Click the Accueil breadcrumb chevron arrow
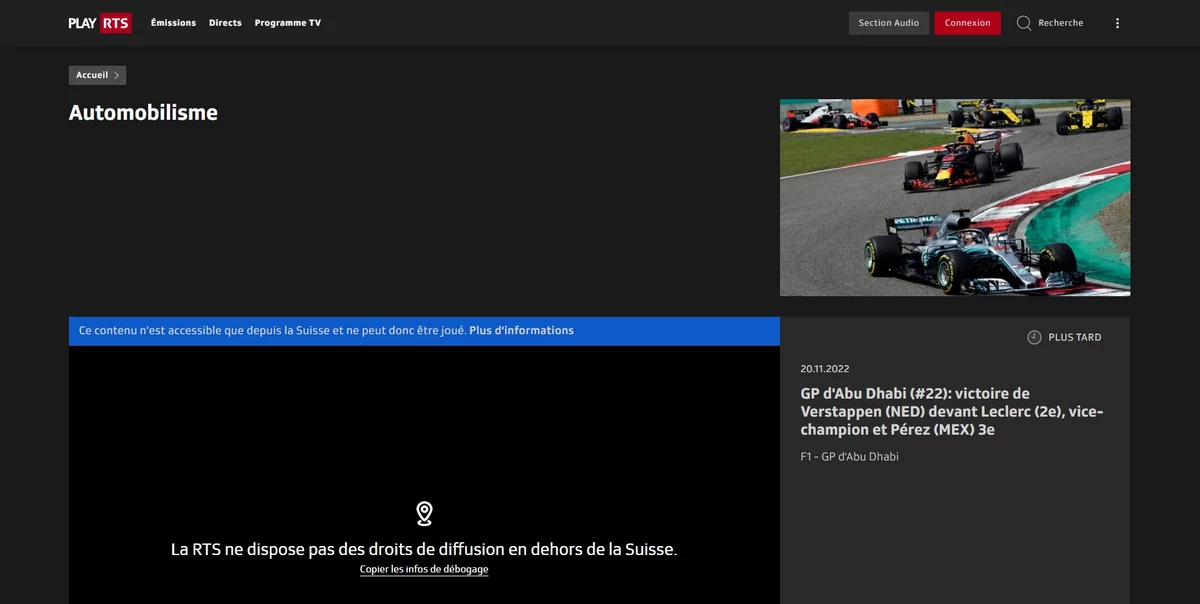 tap(116, 75)
